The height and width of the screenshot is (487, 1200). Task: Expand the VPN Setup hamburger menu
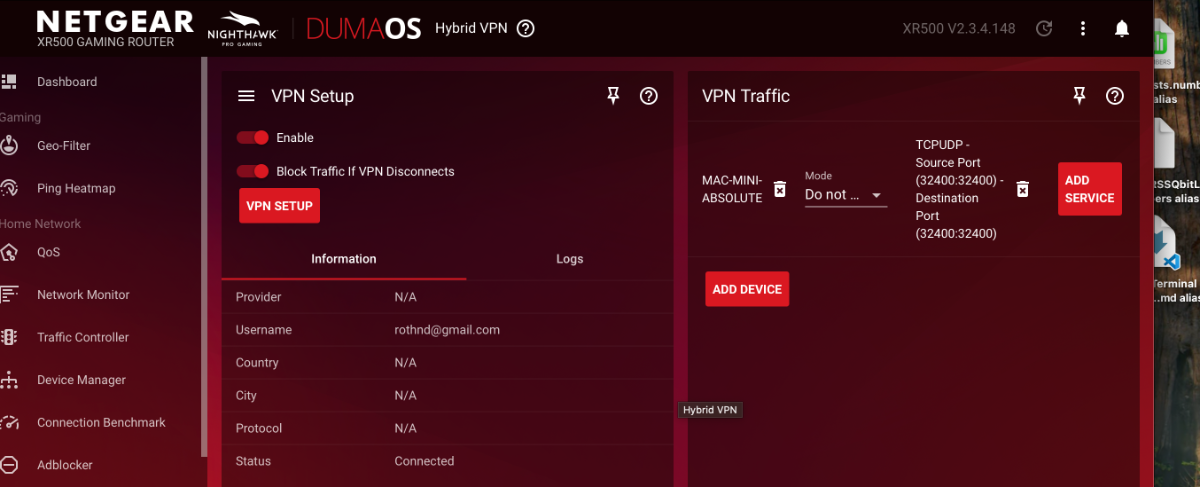tap(246, 96)
